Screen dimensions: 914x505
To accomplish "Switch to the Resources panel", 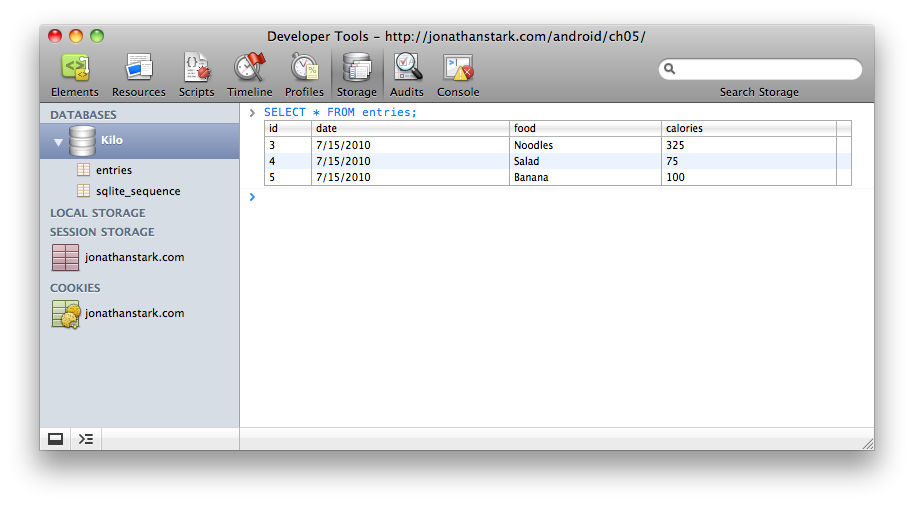I will (138, 75).
